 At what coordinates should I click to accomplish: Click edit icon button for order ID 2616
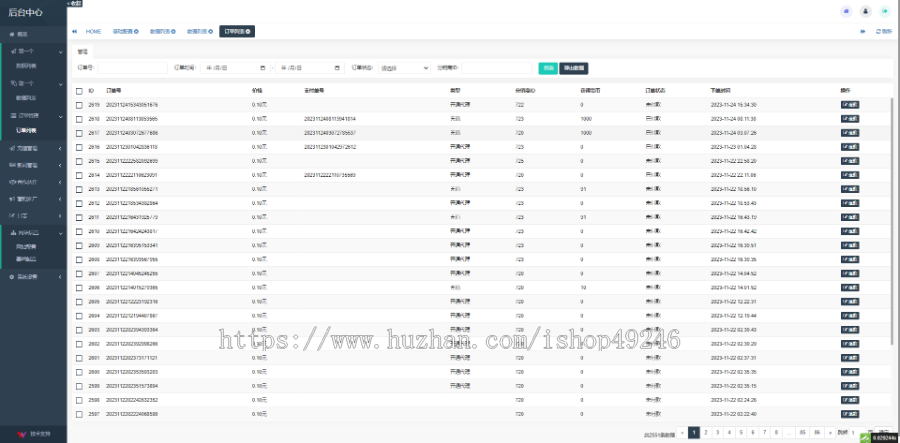(x=850, y=147)
